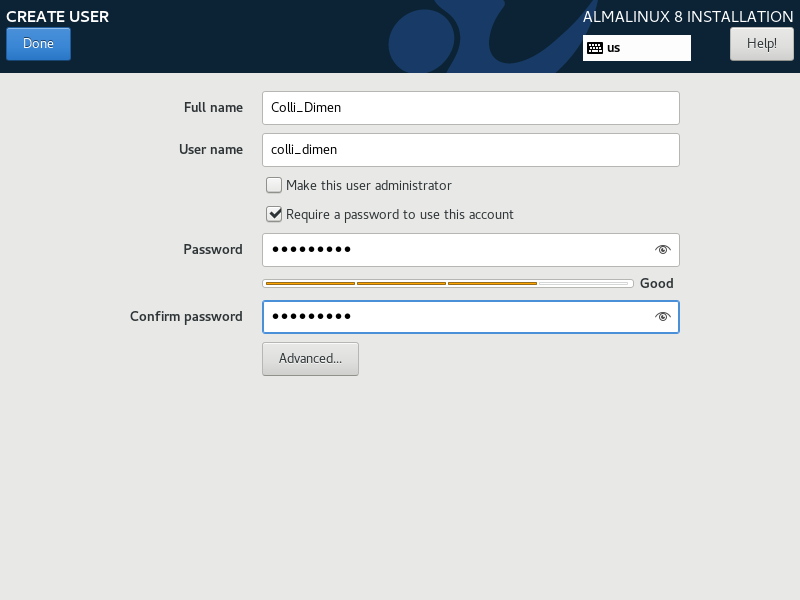Screen dimensions: 800x600
Task: Reveal the Confirm password field text with eye icon
Action: (x=662, y=317)
